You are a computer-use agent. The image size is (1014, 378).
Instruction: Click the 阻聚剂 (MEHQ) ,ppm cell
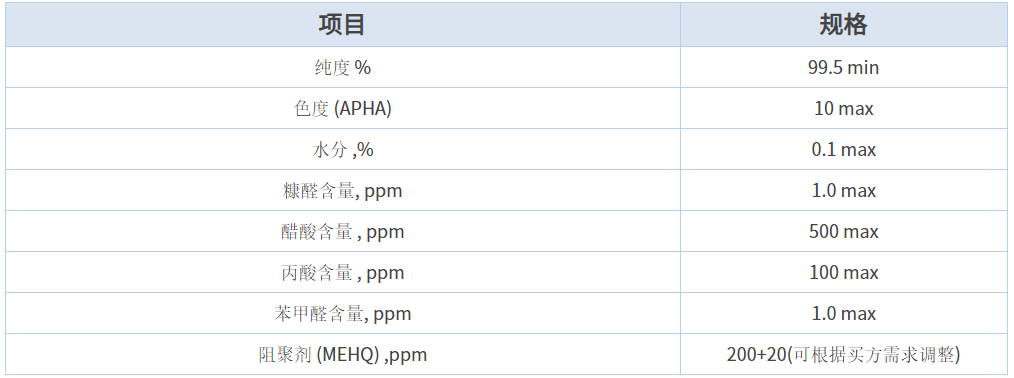coord(343,354)
